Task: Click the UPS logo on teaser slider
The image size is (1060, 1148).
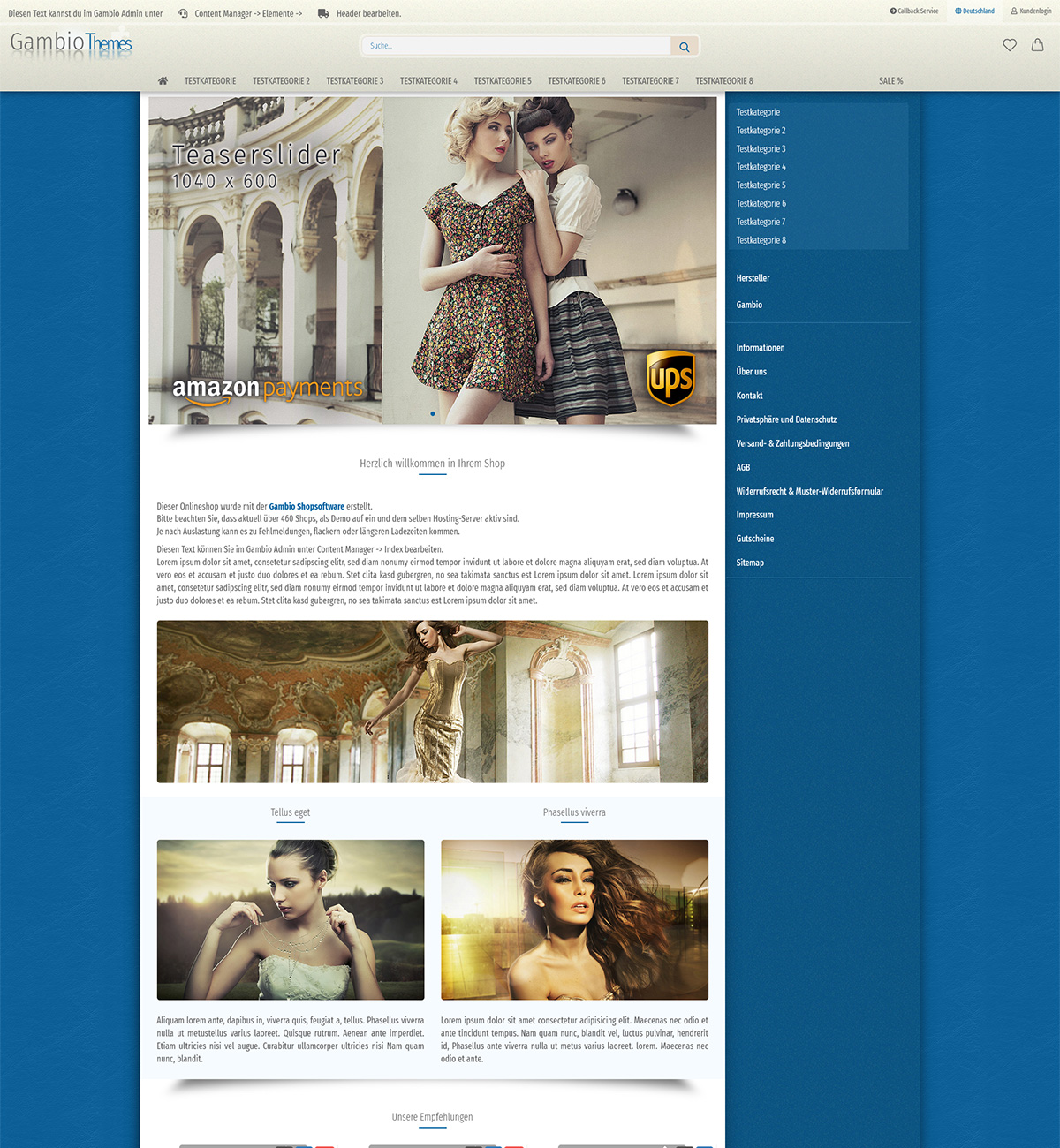Action: pyautogui.click(x=670, y=378)
